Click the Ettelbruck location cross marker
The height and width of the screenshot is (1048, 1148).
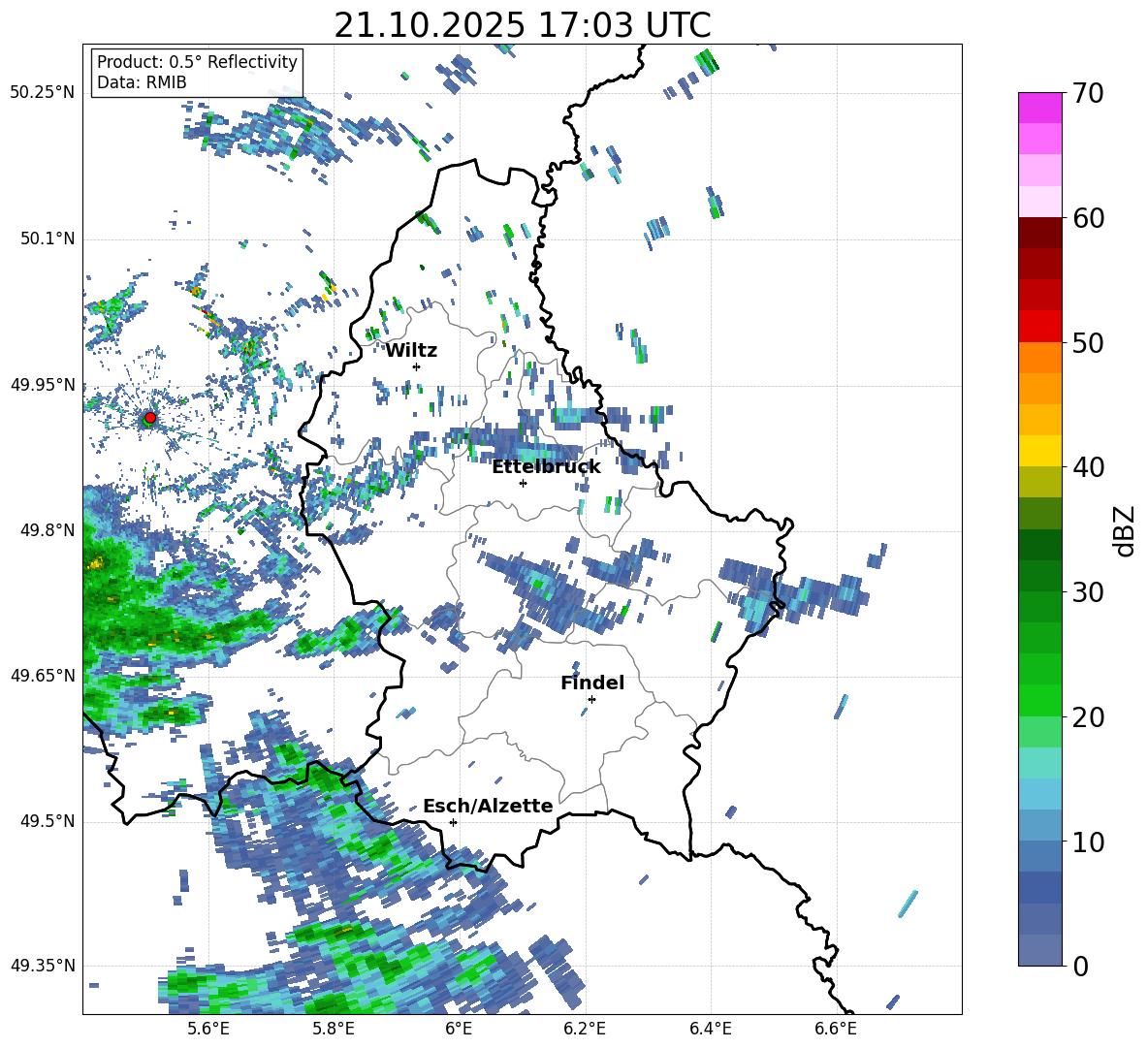pos(523,483)
